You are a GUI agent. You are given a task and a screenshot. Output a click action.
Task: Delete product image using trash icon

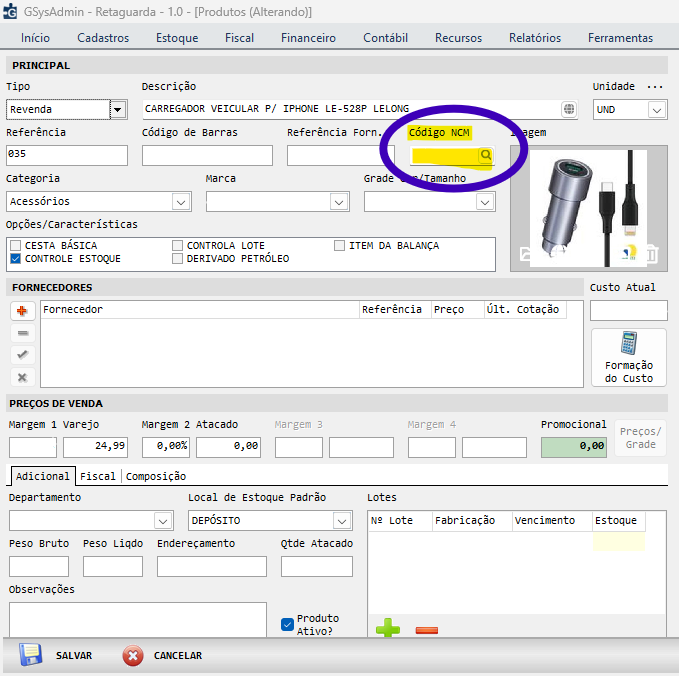tap(650, 255)
